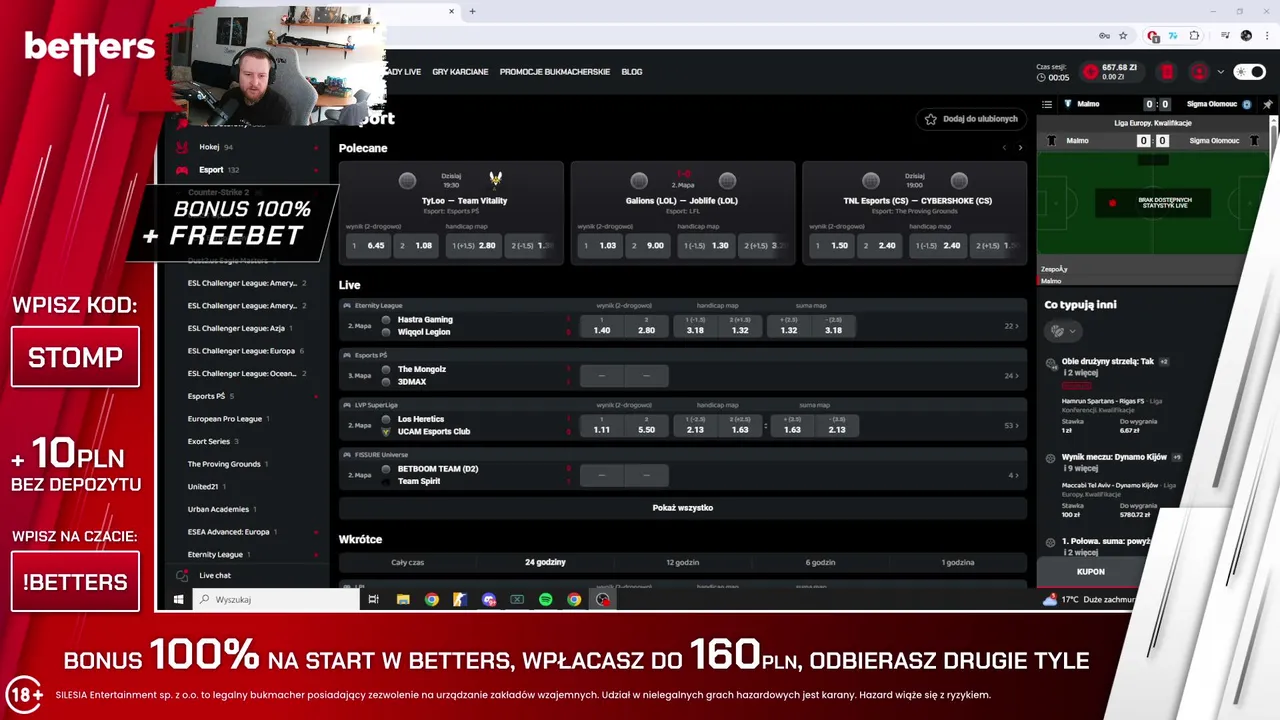Open browser password key icon
The width and height of the screenshot is (1280, 720).
click(x=1104, y=35)
